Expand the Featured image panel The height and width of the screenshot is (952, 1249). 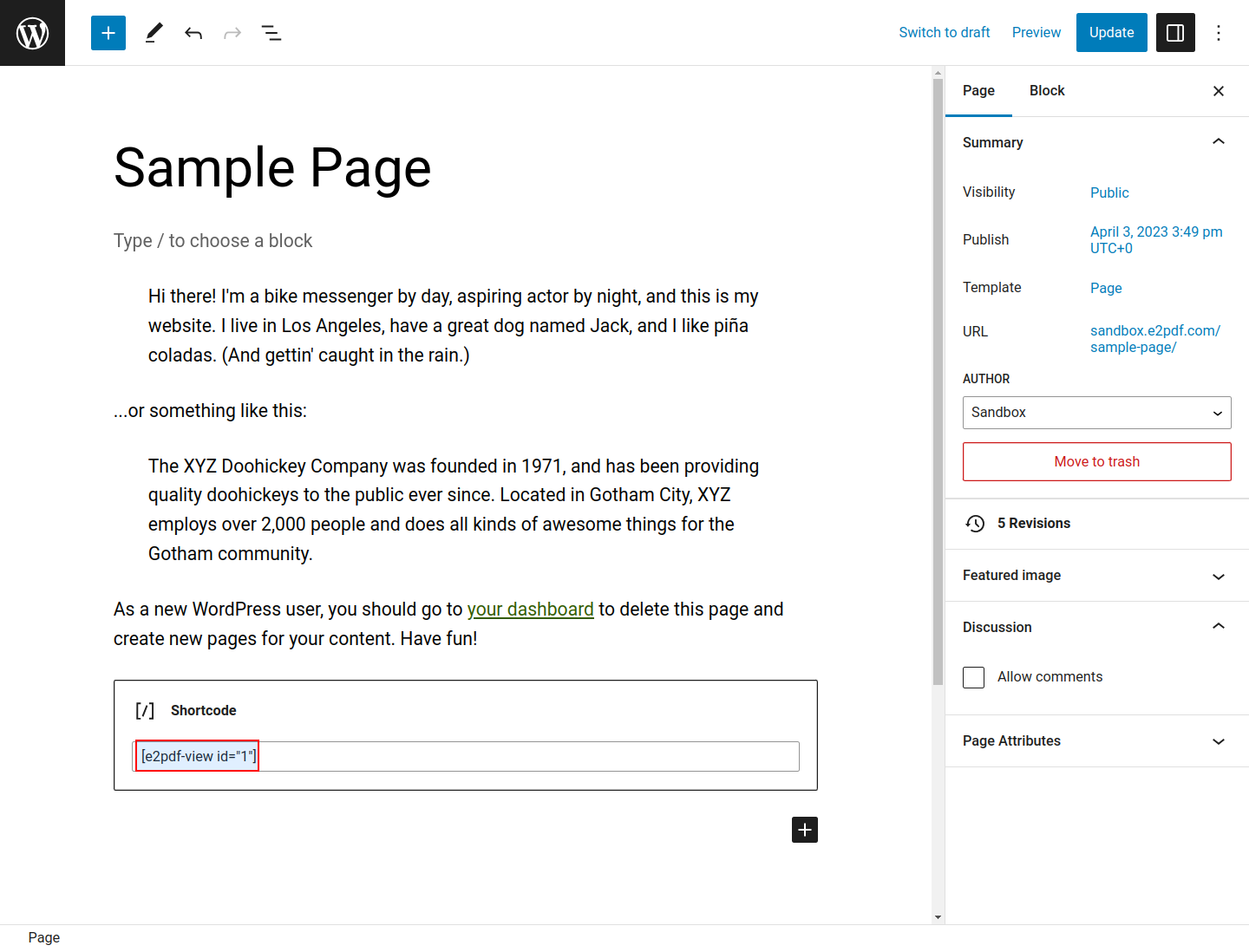(x=1096, y=576)
